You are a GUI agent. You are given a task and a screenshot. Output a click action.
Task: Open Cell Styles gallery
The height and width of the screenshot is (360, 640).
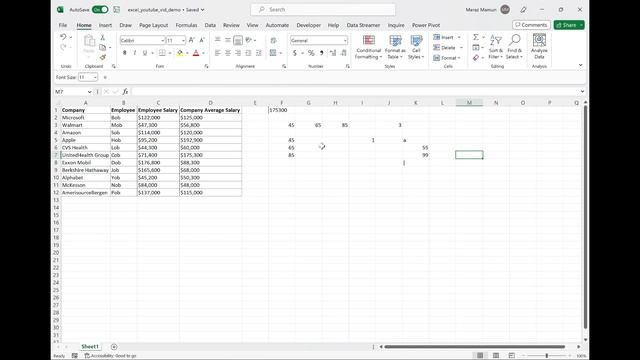pos(416,47)
